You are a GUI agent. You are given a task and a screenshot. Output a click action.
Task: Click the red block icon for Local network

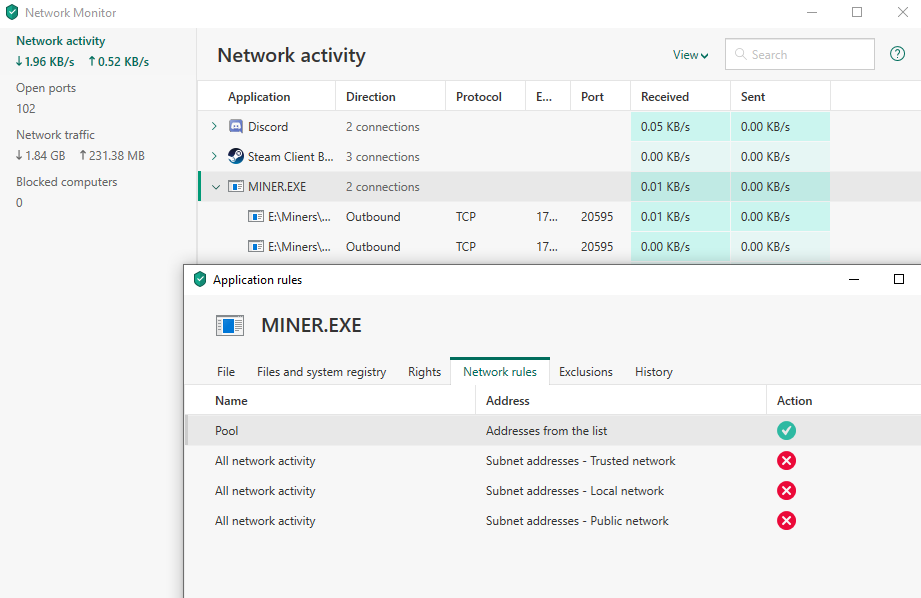click(787, 491)
